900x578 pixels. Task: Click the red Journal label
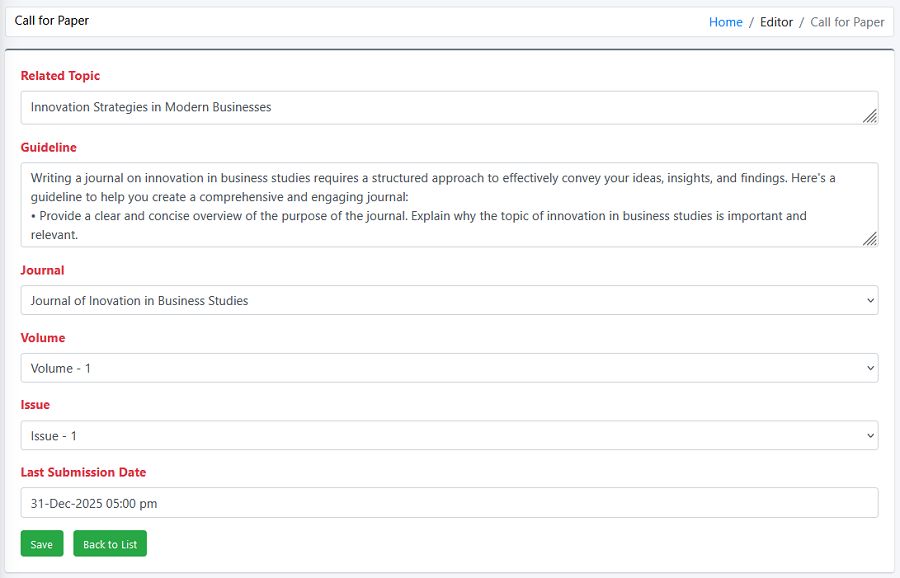point(42,270)
